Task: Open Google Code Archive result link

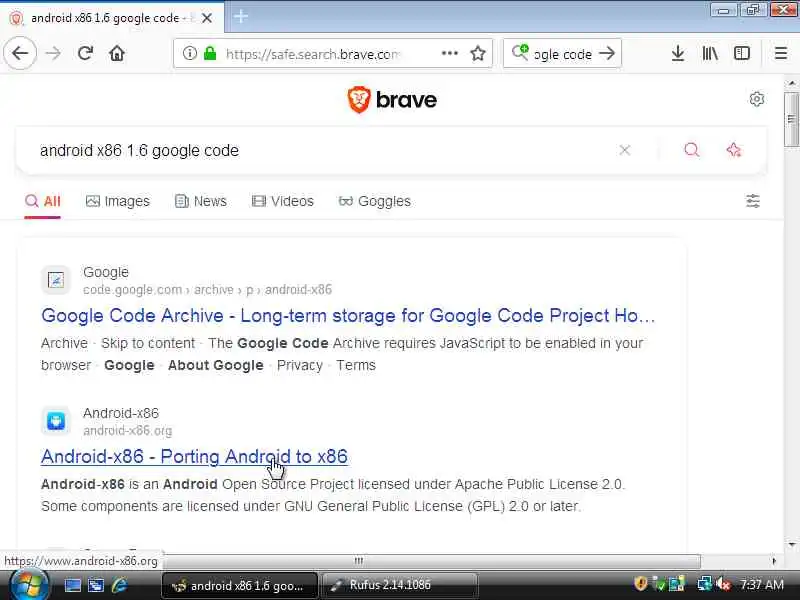Action: (x=348, y=316)
